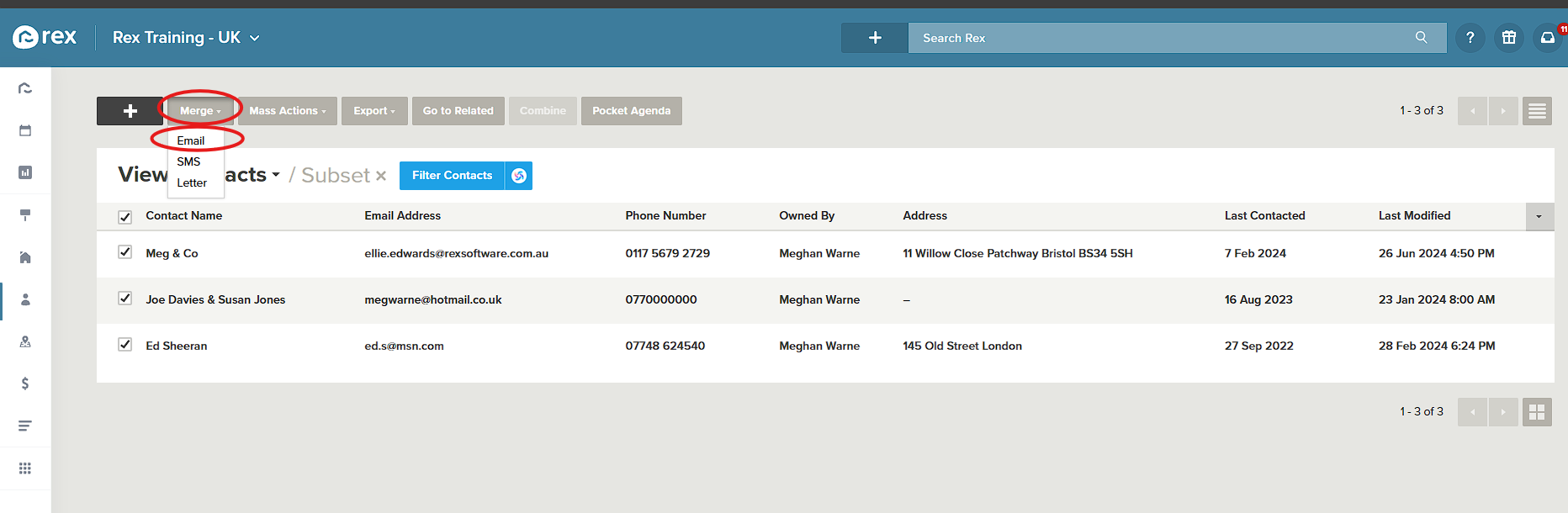Open the column options dropdown arrow
Image resolution: width=1568 pixels, height=513 pixels.
tap(1539, 216)
